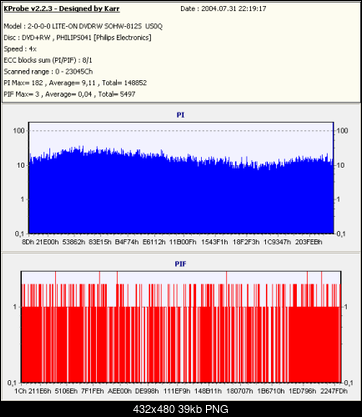362x417 pixels.
Task: Select the x-axis label 'E6112h'
Action: click(154, 242)
